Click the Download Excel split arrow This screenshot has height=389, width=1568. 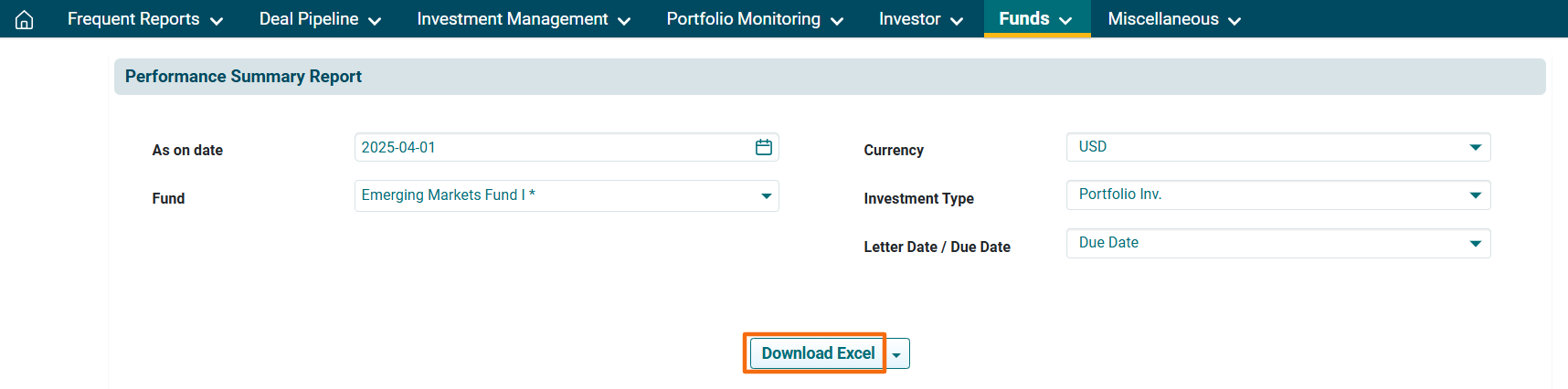click(x=897, y=354)
